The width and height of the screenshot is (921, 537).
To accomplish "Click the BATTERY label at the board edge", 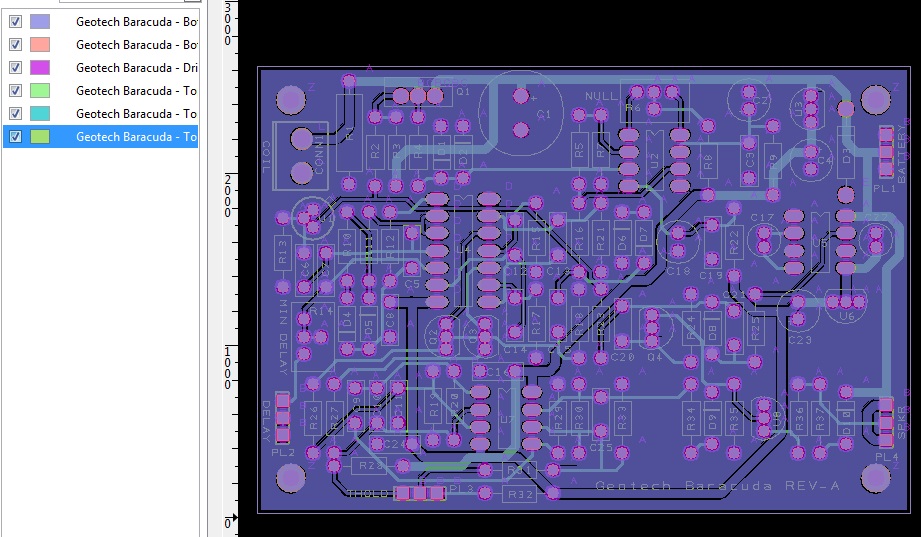I will click(x=902, y=156).
